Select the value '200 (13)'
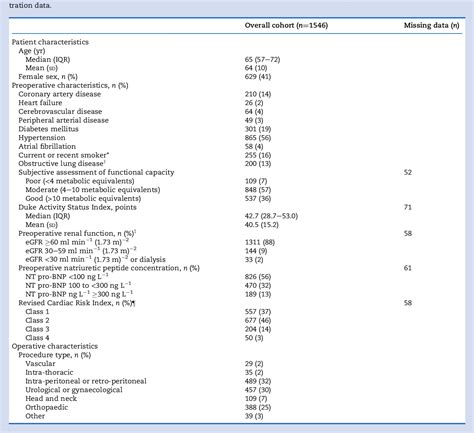This screenshot has height=433, width=474. pyautogui.click(x=258, y=164)
